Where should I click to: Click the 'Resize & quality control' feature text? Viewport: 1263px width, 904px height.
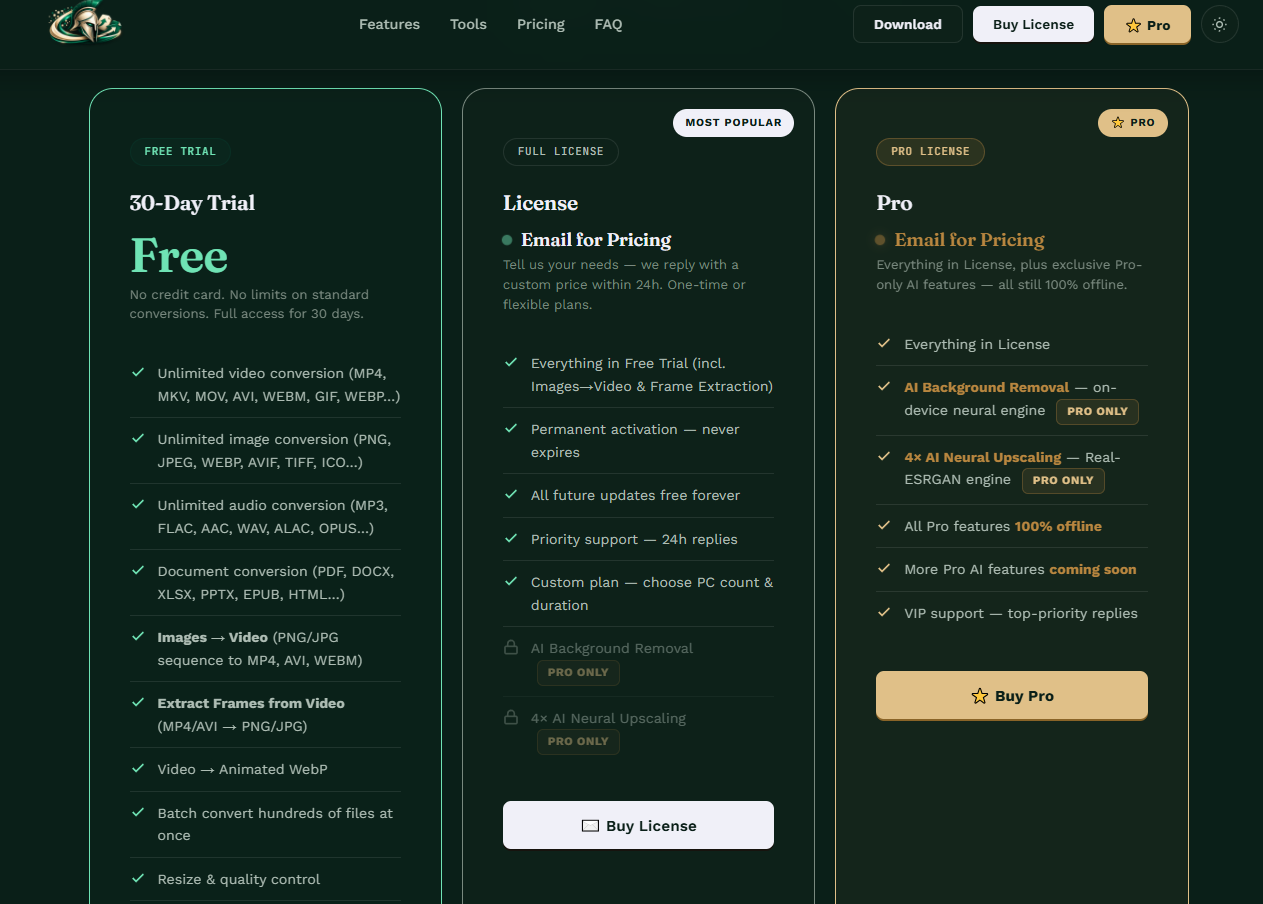239,879
